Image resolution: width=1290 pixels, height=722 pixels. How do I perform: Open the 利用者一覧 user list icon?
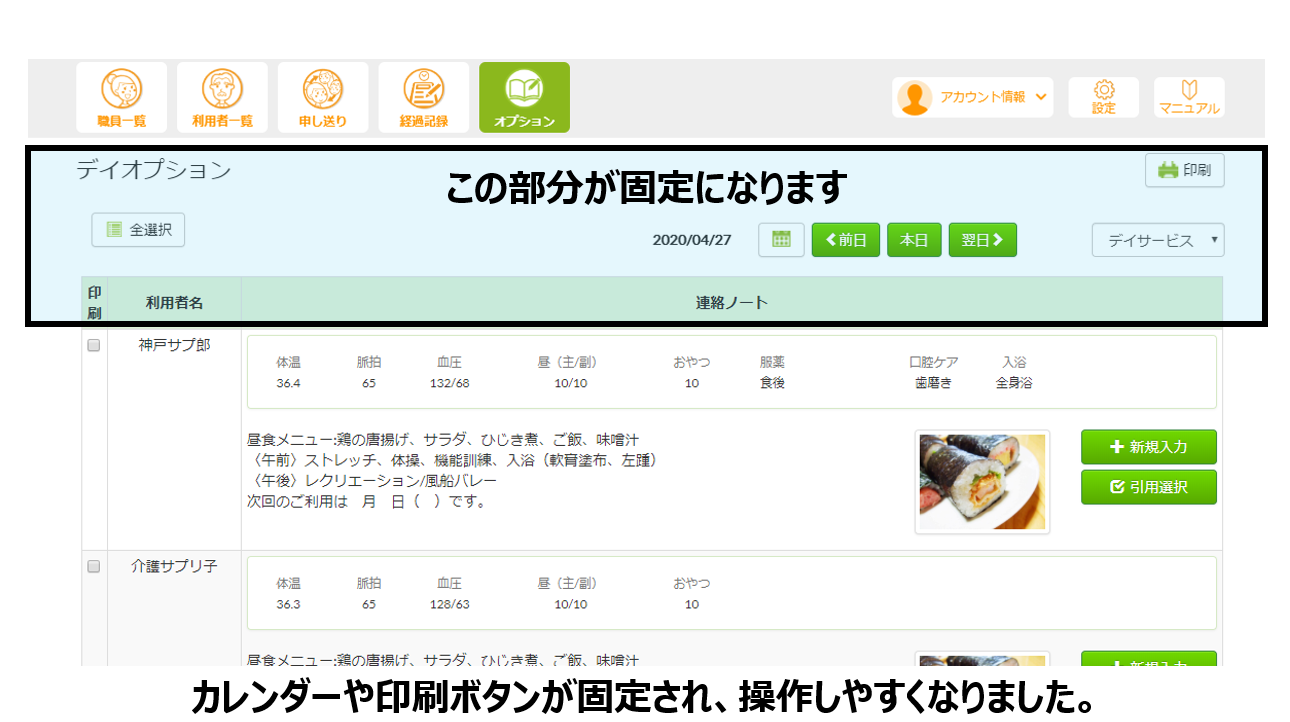[222, 98]
